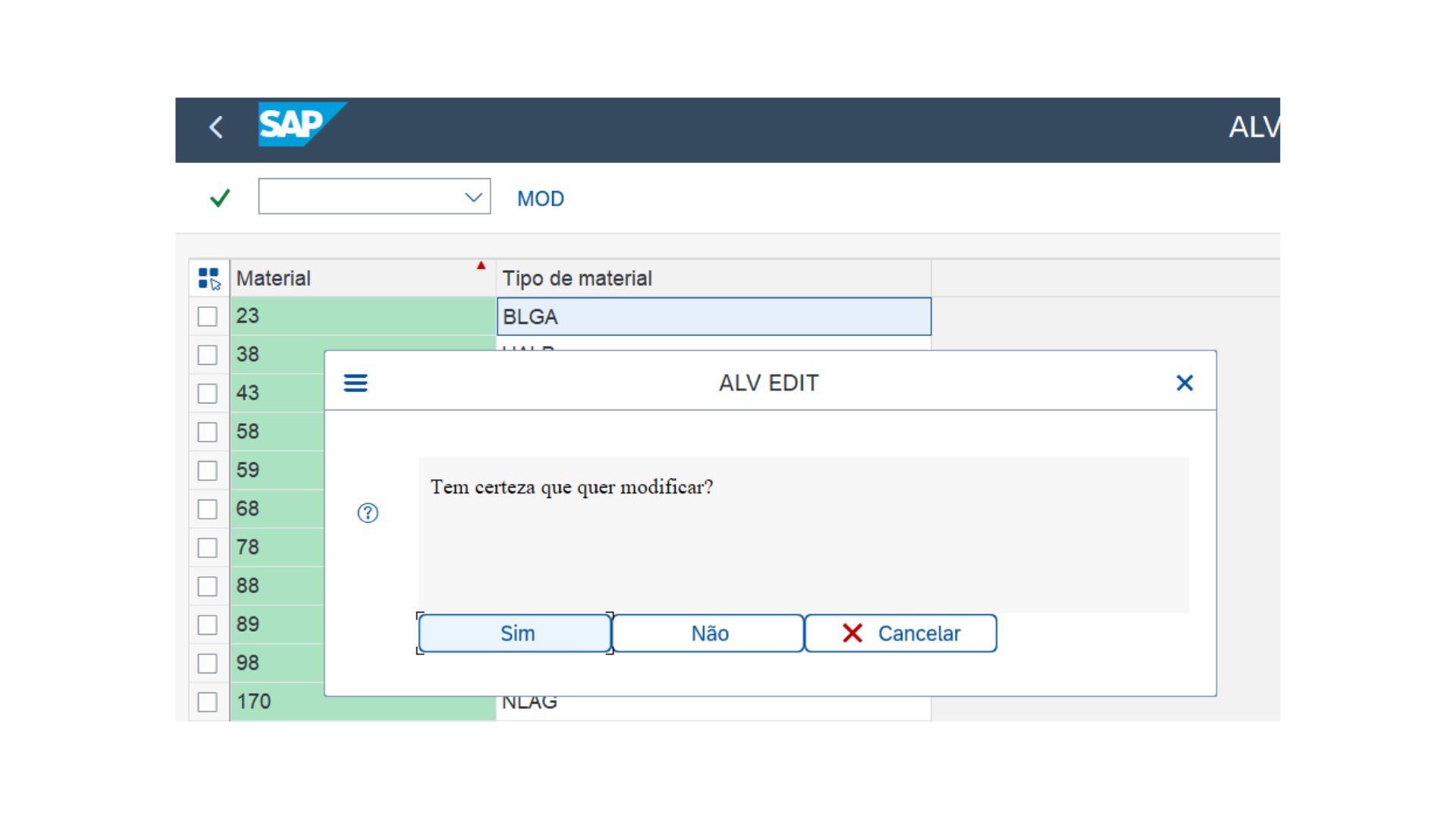
Task: Select the BLGA material type cell
Action: click(x=714, y=316)
